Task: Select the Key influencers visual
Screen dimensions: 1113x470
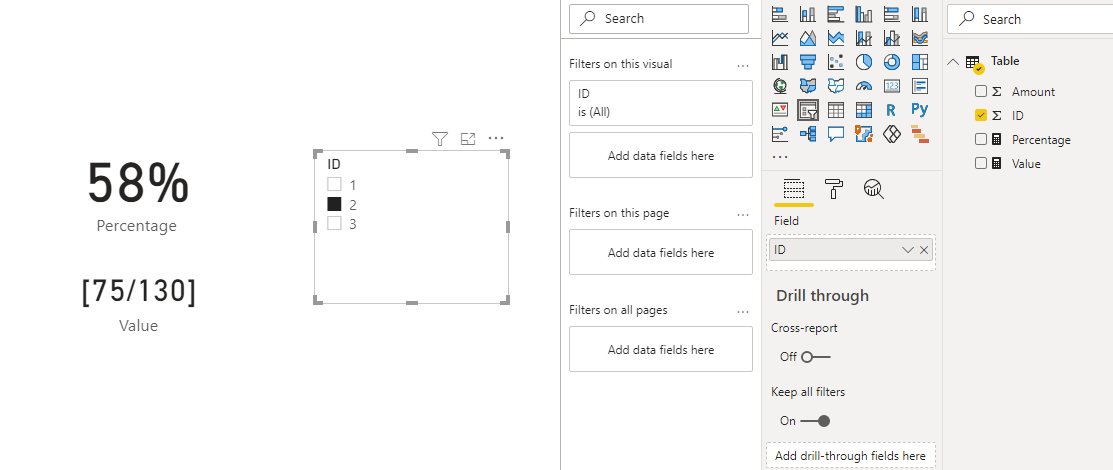Action: point(780,133)
